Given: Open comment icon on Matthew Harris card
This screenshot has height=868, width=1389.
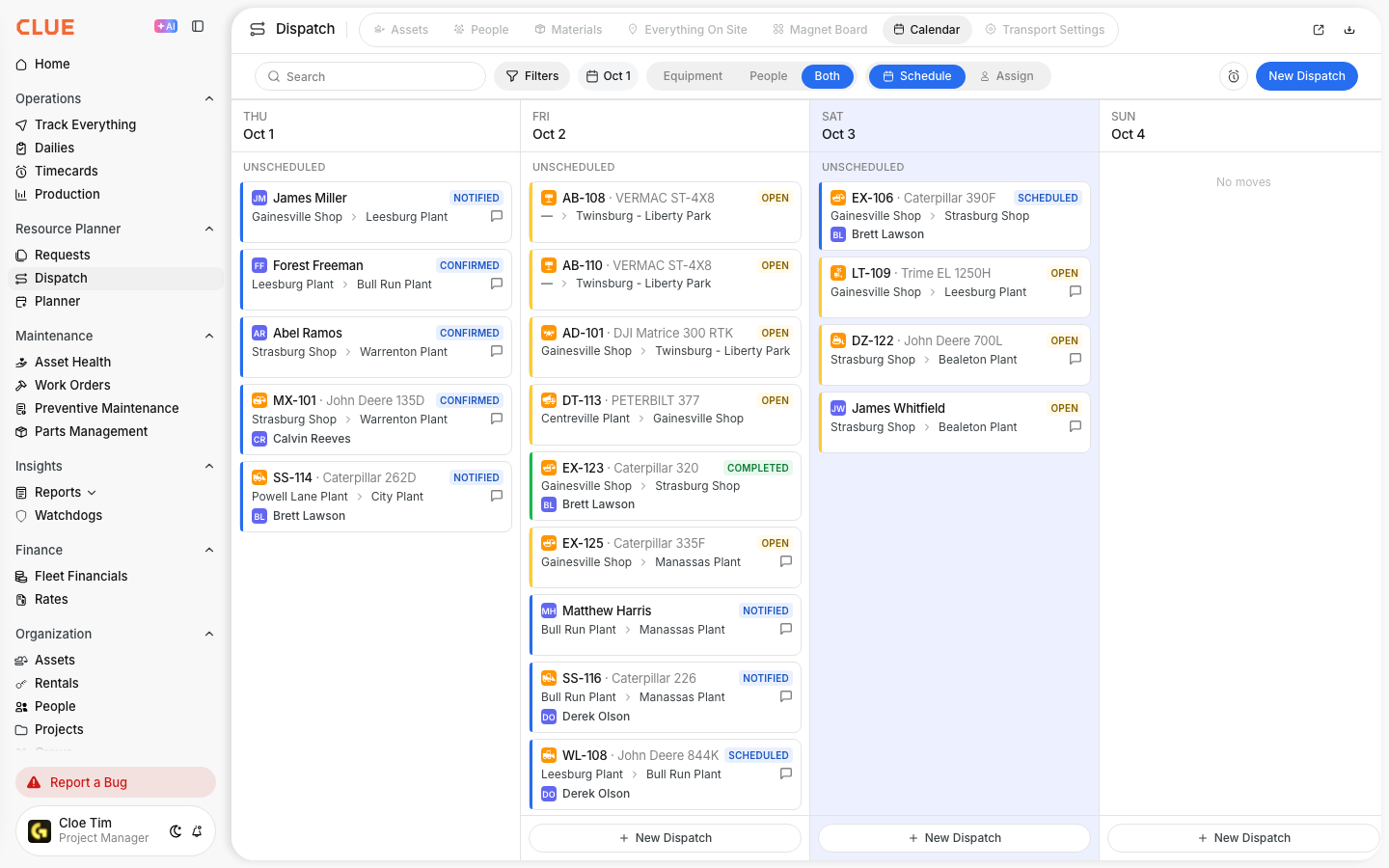Looking at the screenshot, I should (786, 629).
